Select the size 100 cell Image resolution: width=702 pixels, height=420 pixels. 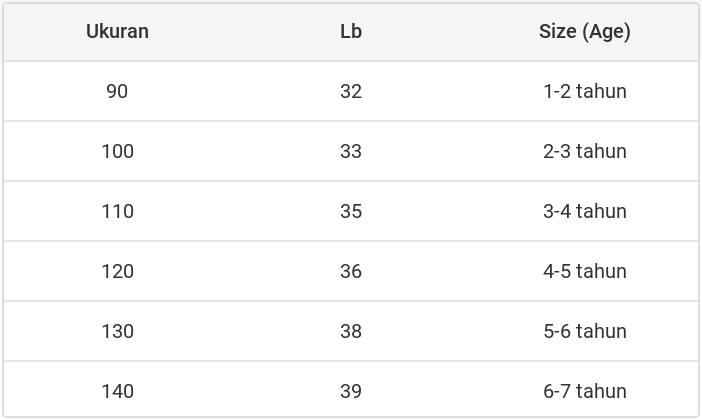point(117,151)
